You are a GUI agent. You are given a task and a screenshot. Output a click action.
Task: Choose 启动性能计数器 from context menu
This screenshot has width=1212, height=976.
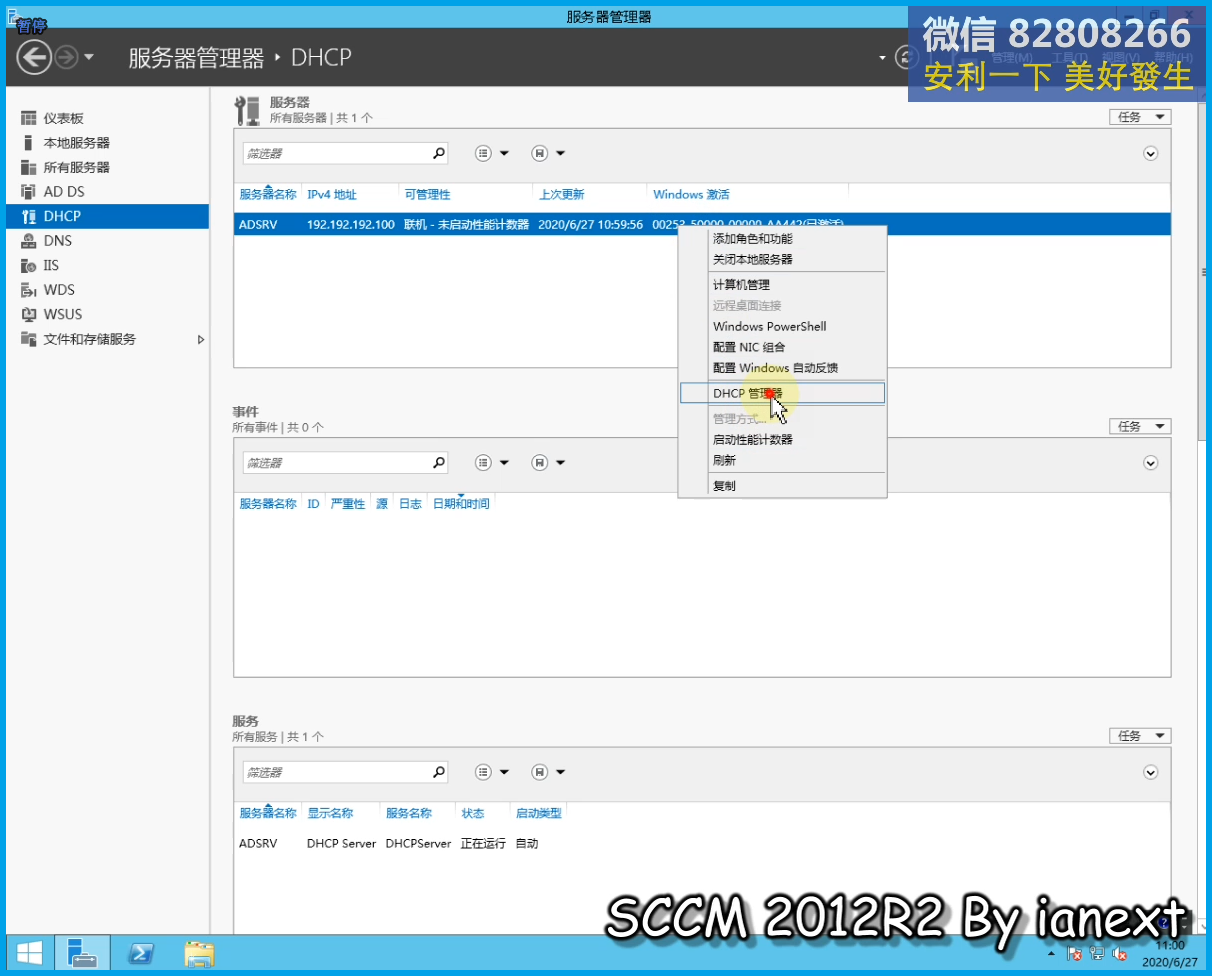click(752, 439)
